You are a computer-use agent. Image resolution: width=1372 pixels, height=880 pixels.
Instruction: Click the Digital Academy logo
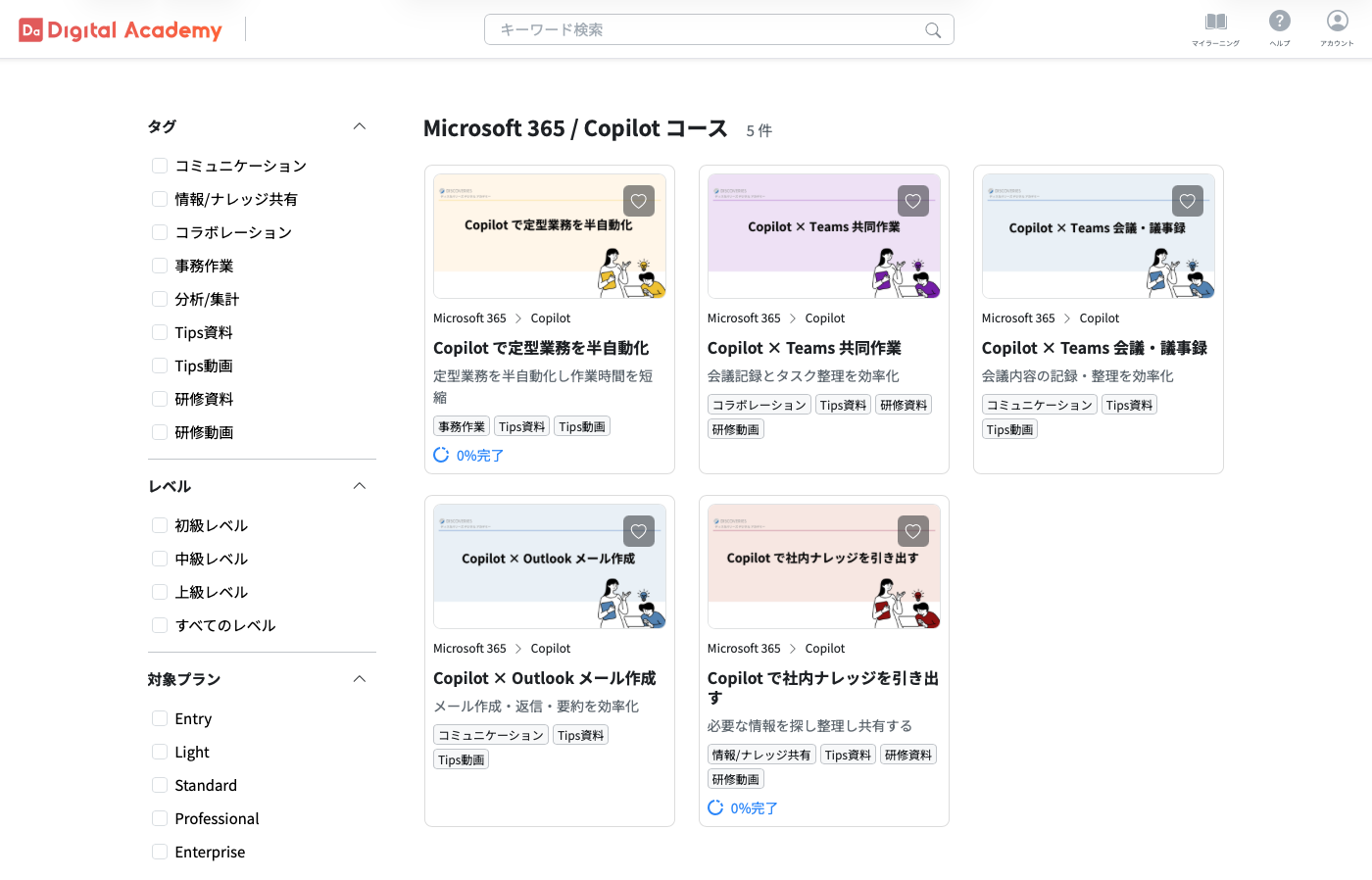(x=121, y=30)
